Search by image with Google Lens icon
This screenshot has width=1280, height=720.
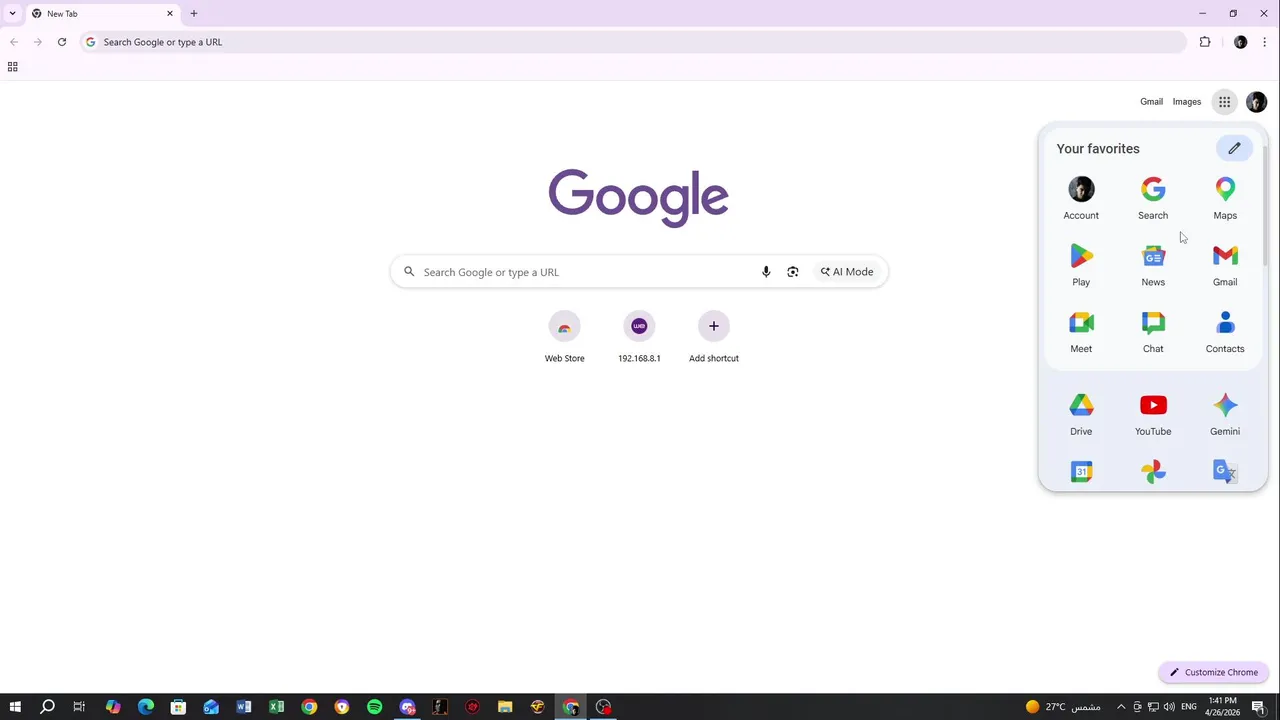pos(793,272)
